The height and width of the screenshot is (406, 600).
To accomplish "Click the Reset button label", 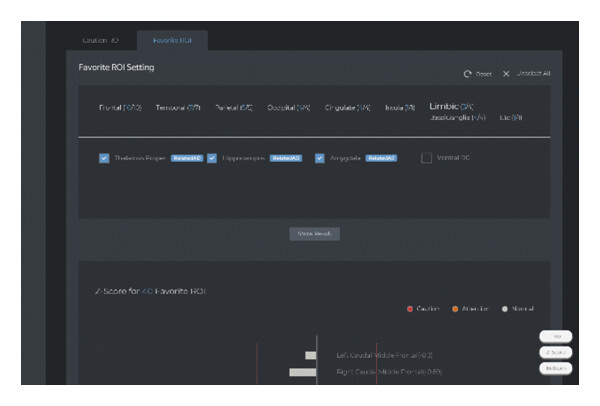I will coord(484,74).
